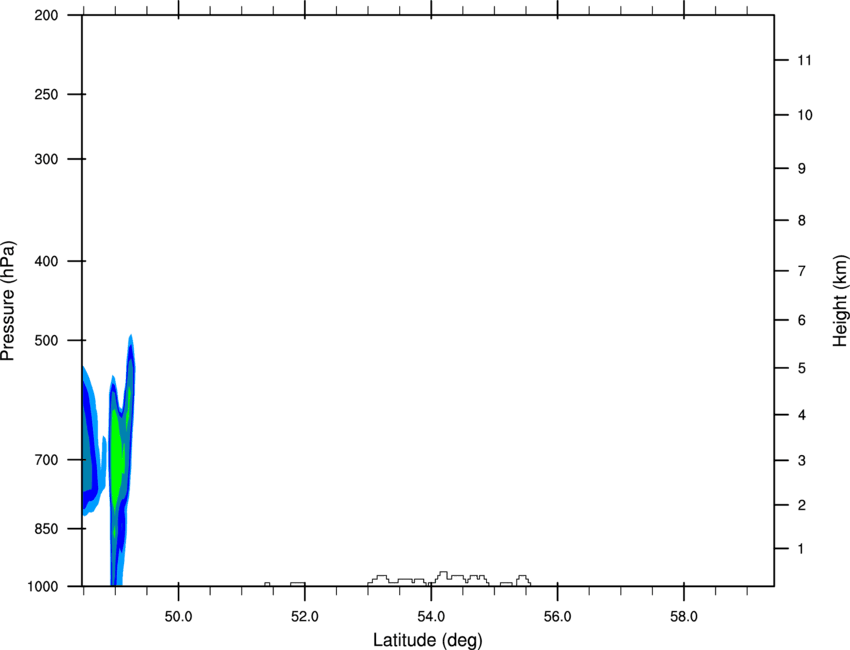Viewport: 850px width, 650px height.
Task: Click pressure tick label 200
Action: pos(46,15)
